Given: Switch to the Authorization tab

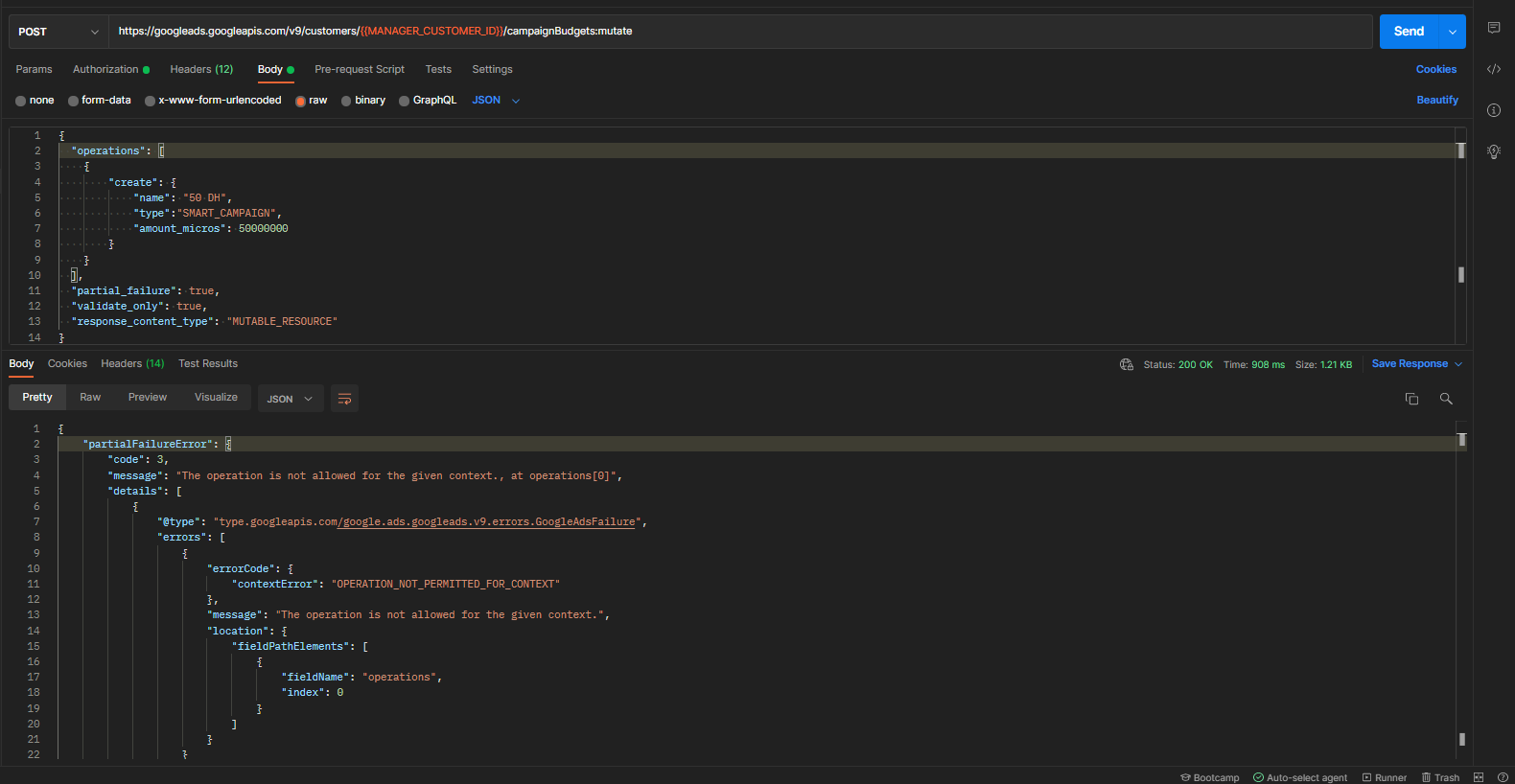Looking at the screenshot, I should [x=111, y=69].
